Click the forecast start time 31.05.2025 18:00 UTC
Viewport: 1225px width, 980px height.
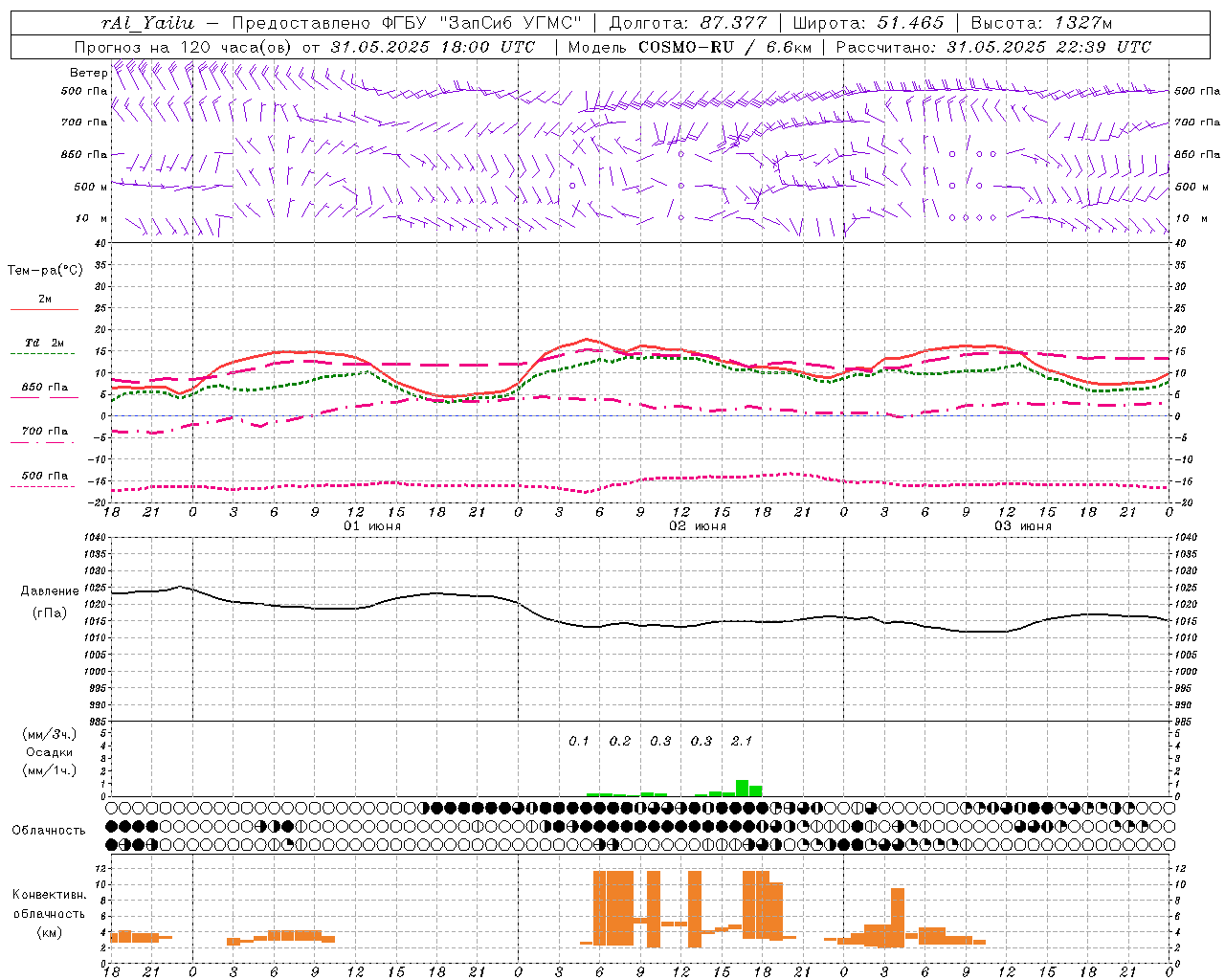click(433, 47)
